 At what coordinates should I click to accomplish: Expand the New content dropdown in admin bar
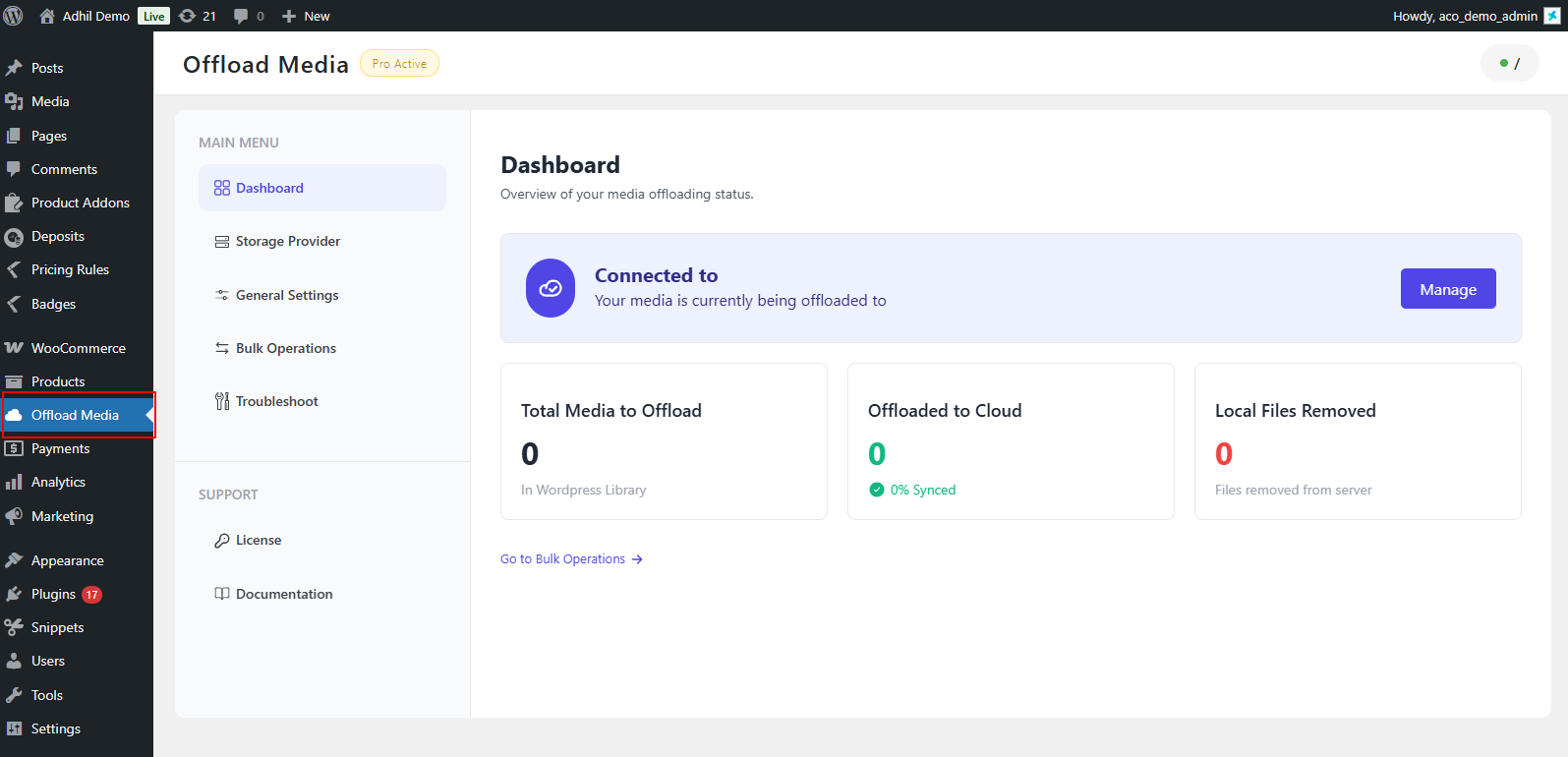(307, 16)
